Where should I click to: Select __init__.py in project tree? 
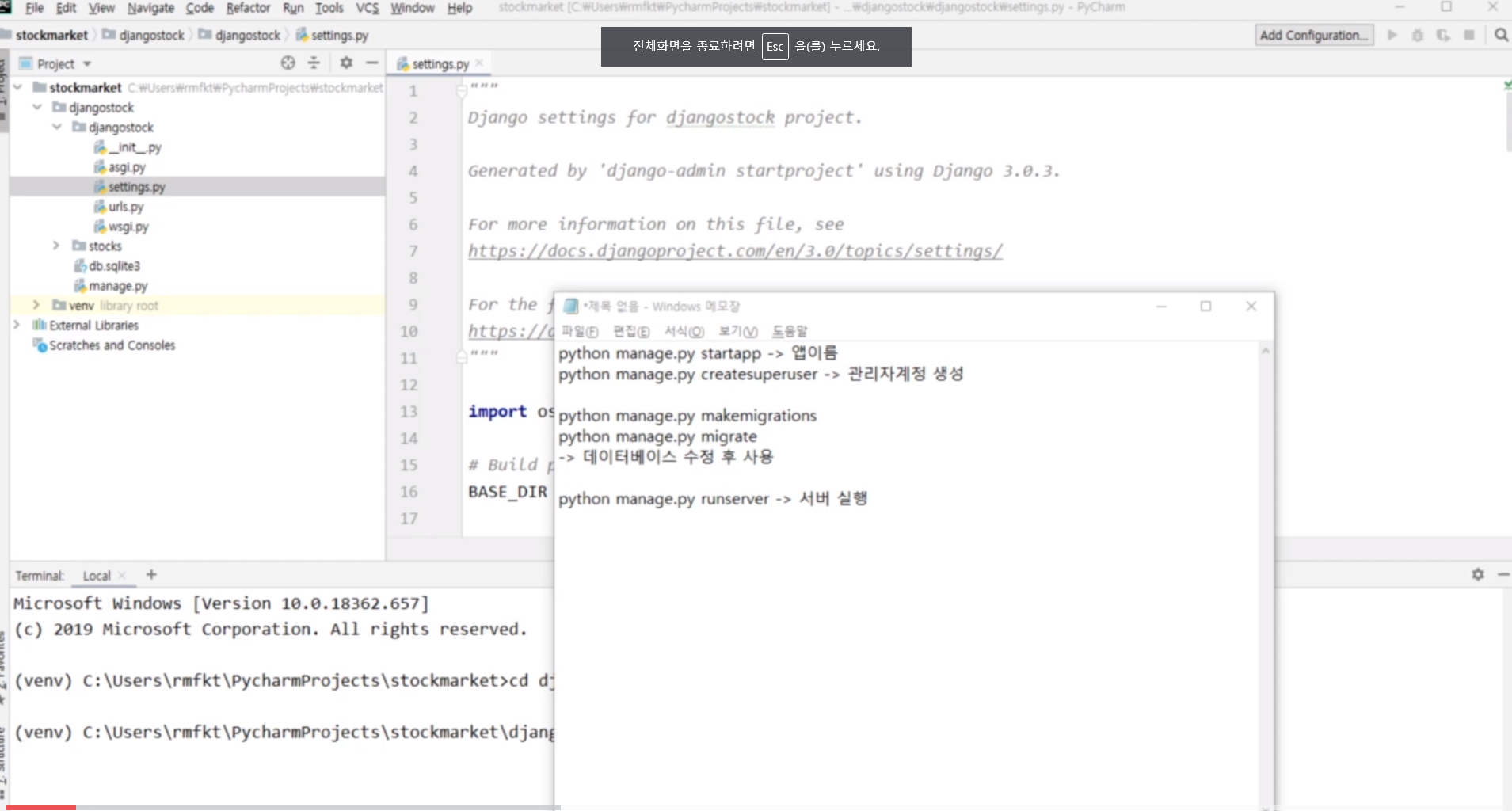click(x=128, y=147)
